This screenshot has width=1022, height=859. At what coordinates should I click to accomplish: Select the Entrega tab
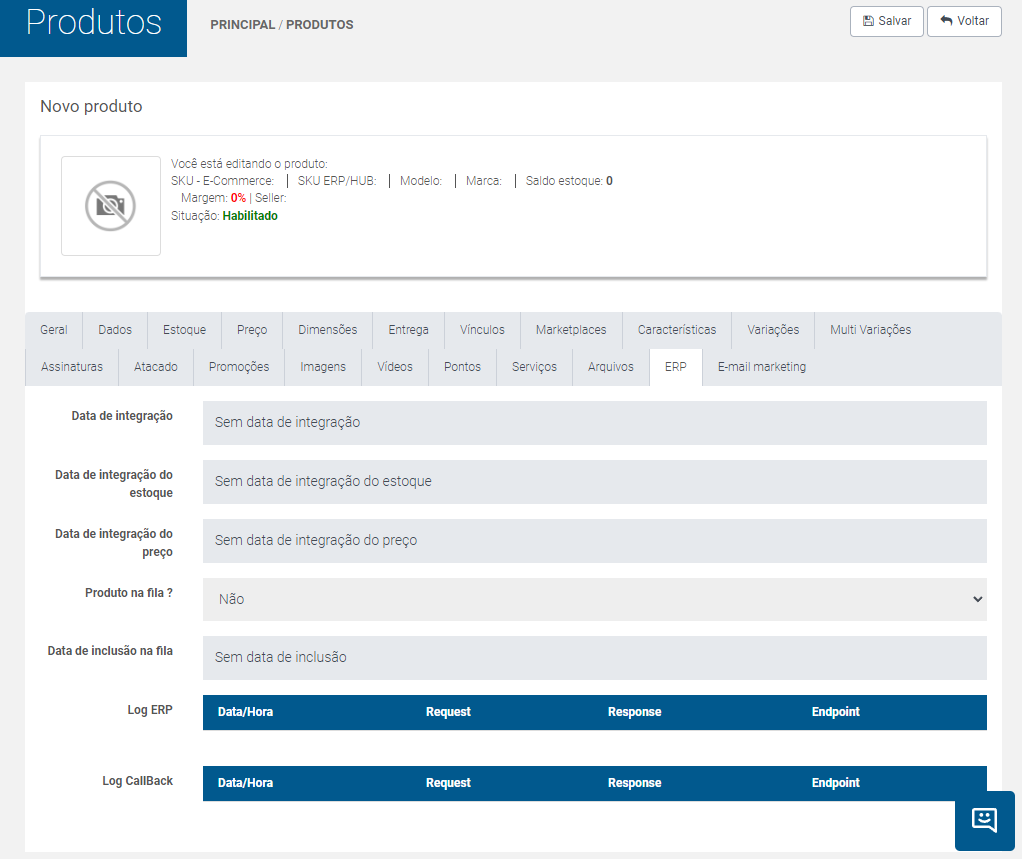coord(409,330)
